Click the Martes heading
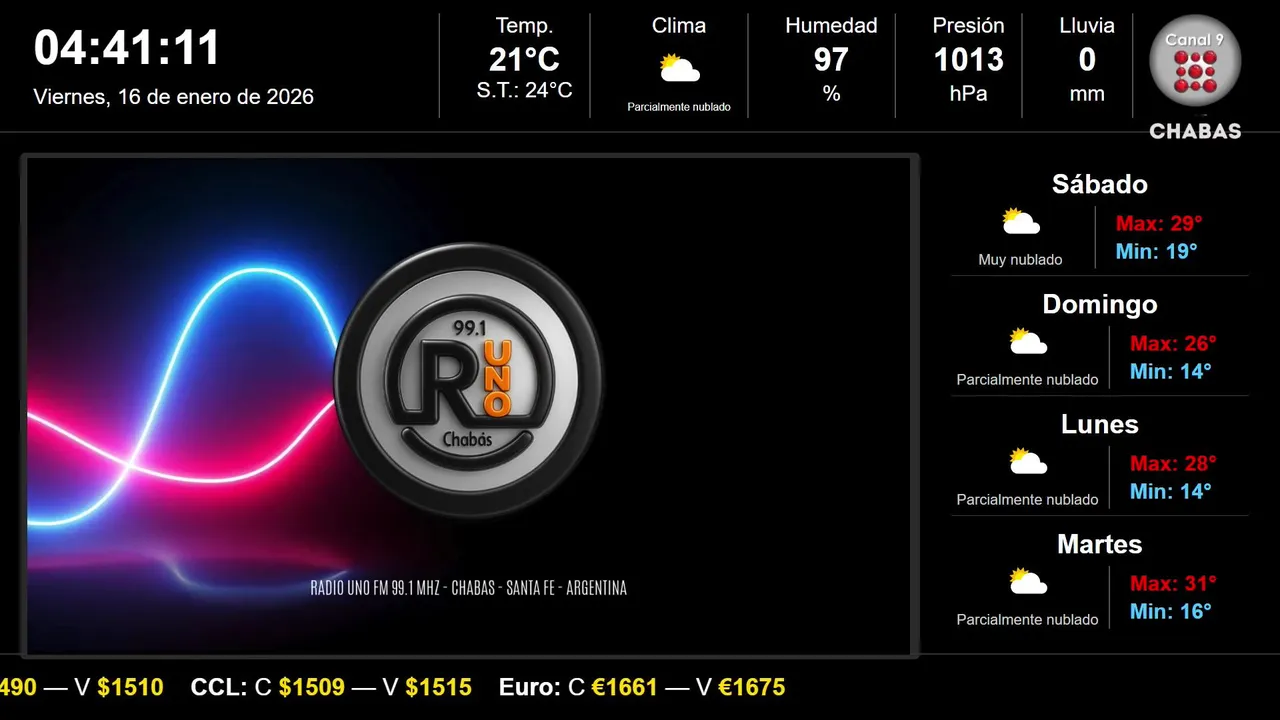Viewport: 1280px width, 720px height. pos(1100,544)
